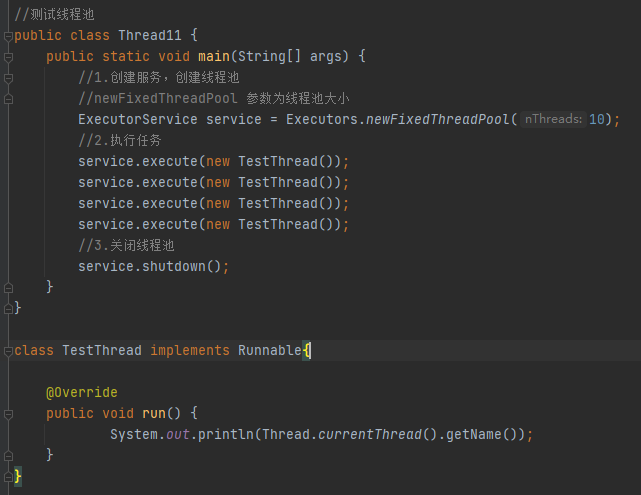Click the Thread11 class name
641x495 pixels.
150,36
